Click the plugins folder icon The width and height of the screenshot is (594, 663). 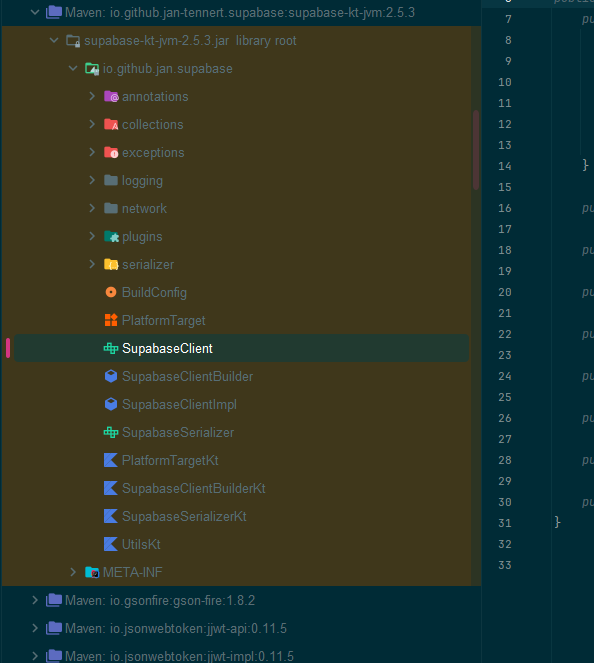pos(111,236)
